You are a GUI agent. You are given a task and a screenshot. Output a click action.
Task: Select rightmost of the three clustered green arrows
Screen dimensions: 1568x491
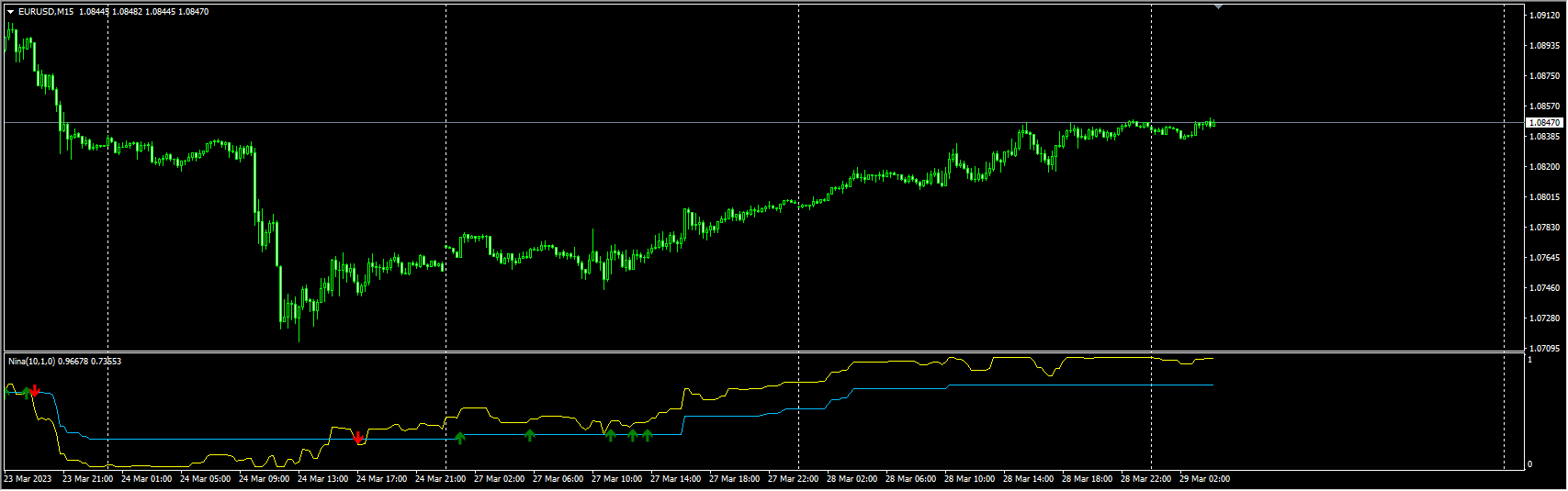[x=648, y=435]
